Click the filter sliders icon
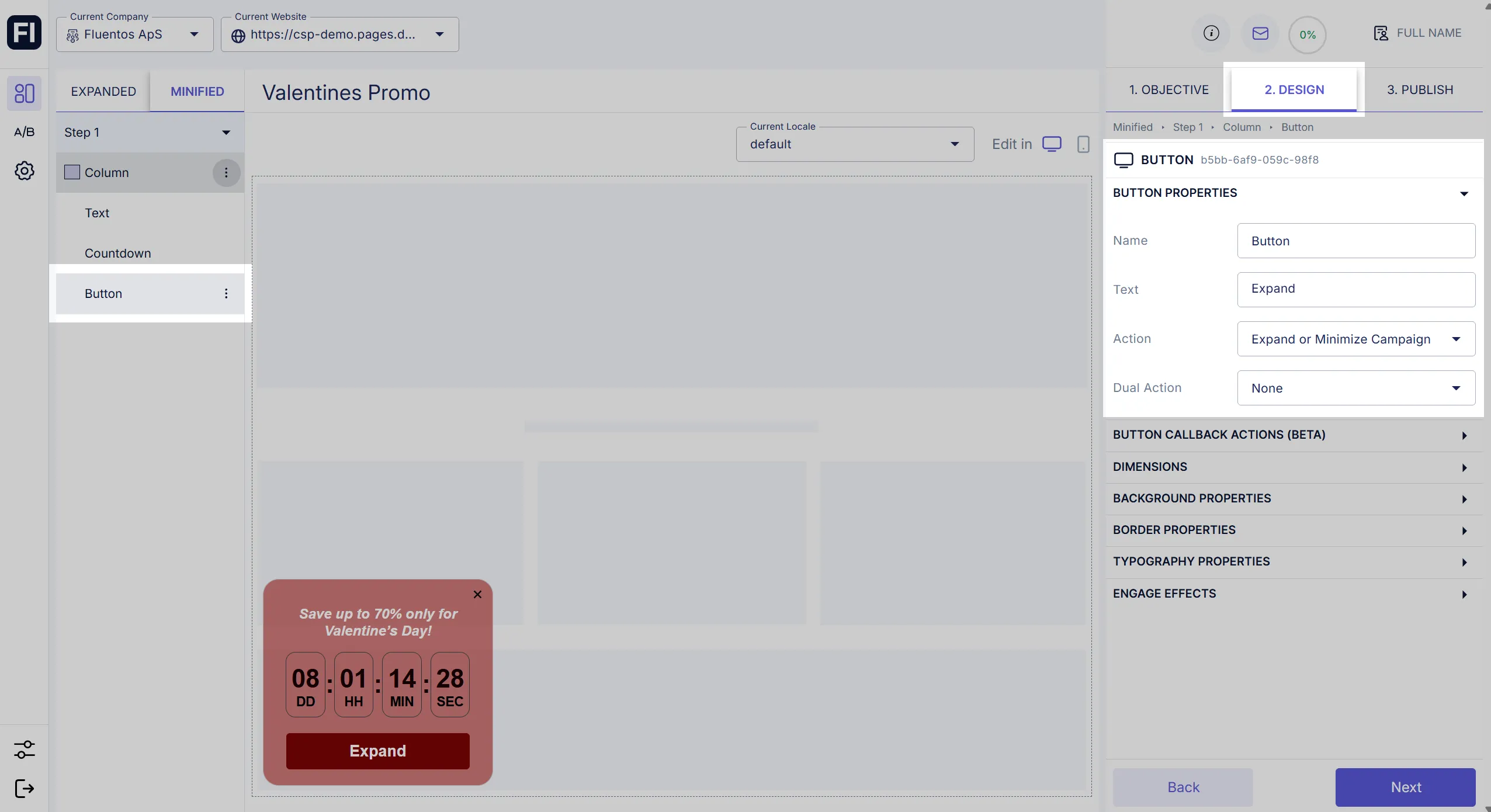 (24, 749)
